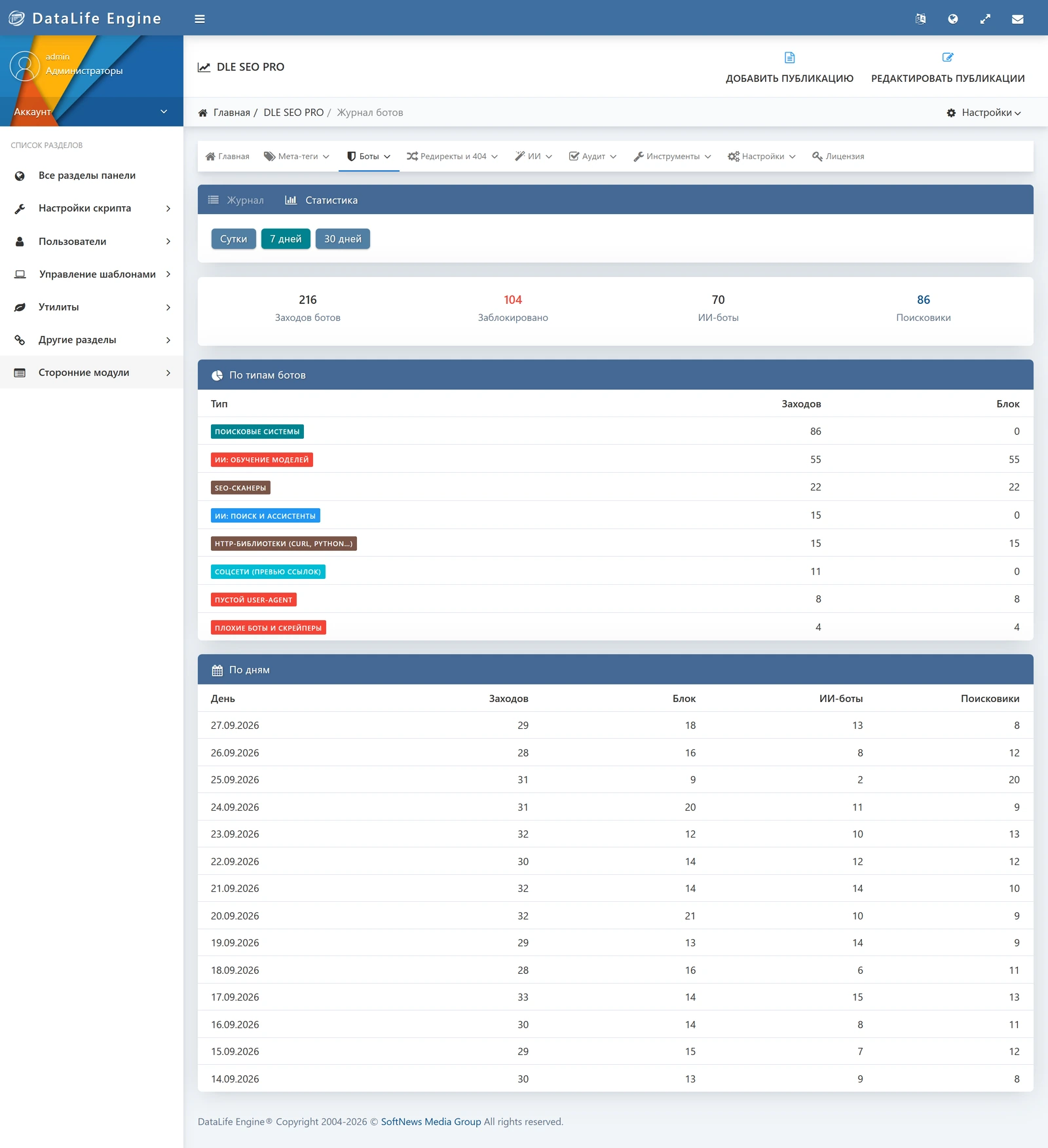1048x1148 pixels.
Task: Toggle the hamburger sidebar menu icon
Action: (200, 19)
